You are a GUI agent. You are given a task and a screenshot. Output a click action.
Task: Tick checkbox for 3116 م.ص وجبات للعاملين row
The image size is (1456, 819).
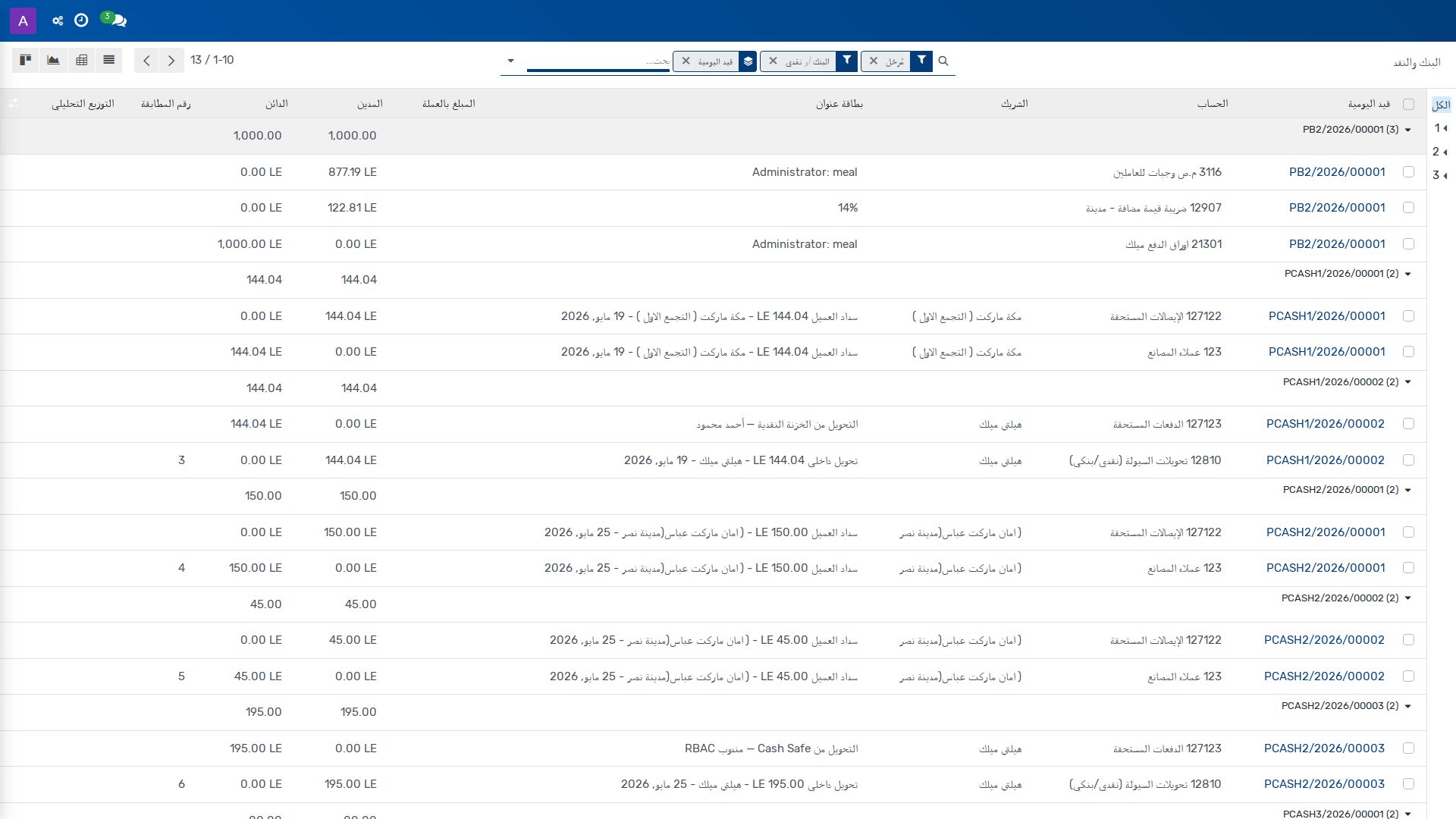tap(1408, 172)
